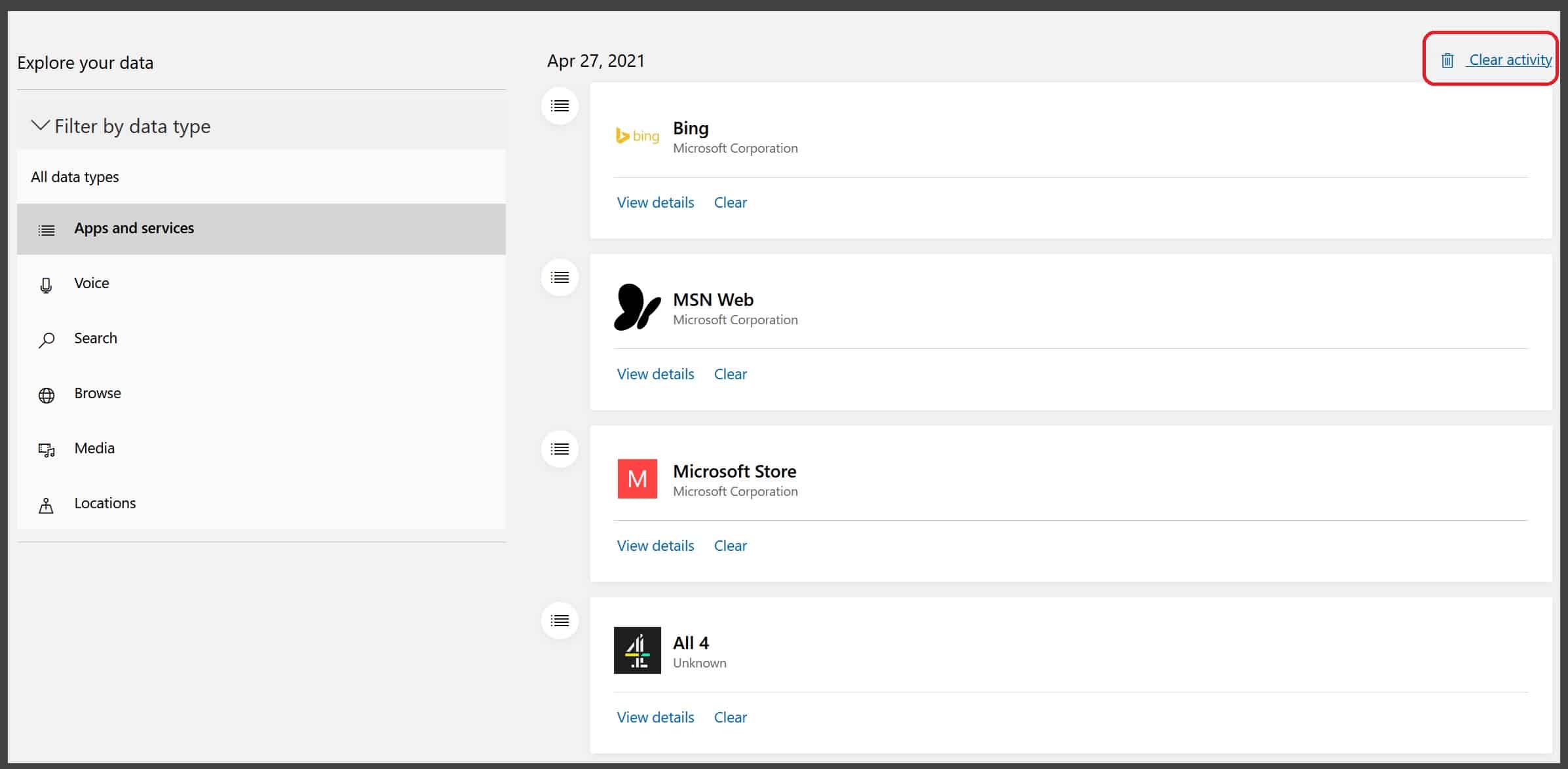Select the Locations filter
The image size is (1568, 769).
coord(261,503)
